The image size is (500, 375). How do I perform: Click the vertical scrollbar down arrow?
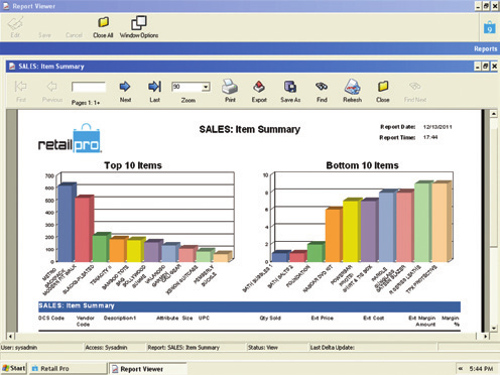(x=494, y=328)
